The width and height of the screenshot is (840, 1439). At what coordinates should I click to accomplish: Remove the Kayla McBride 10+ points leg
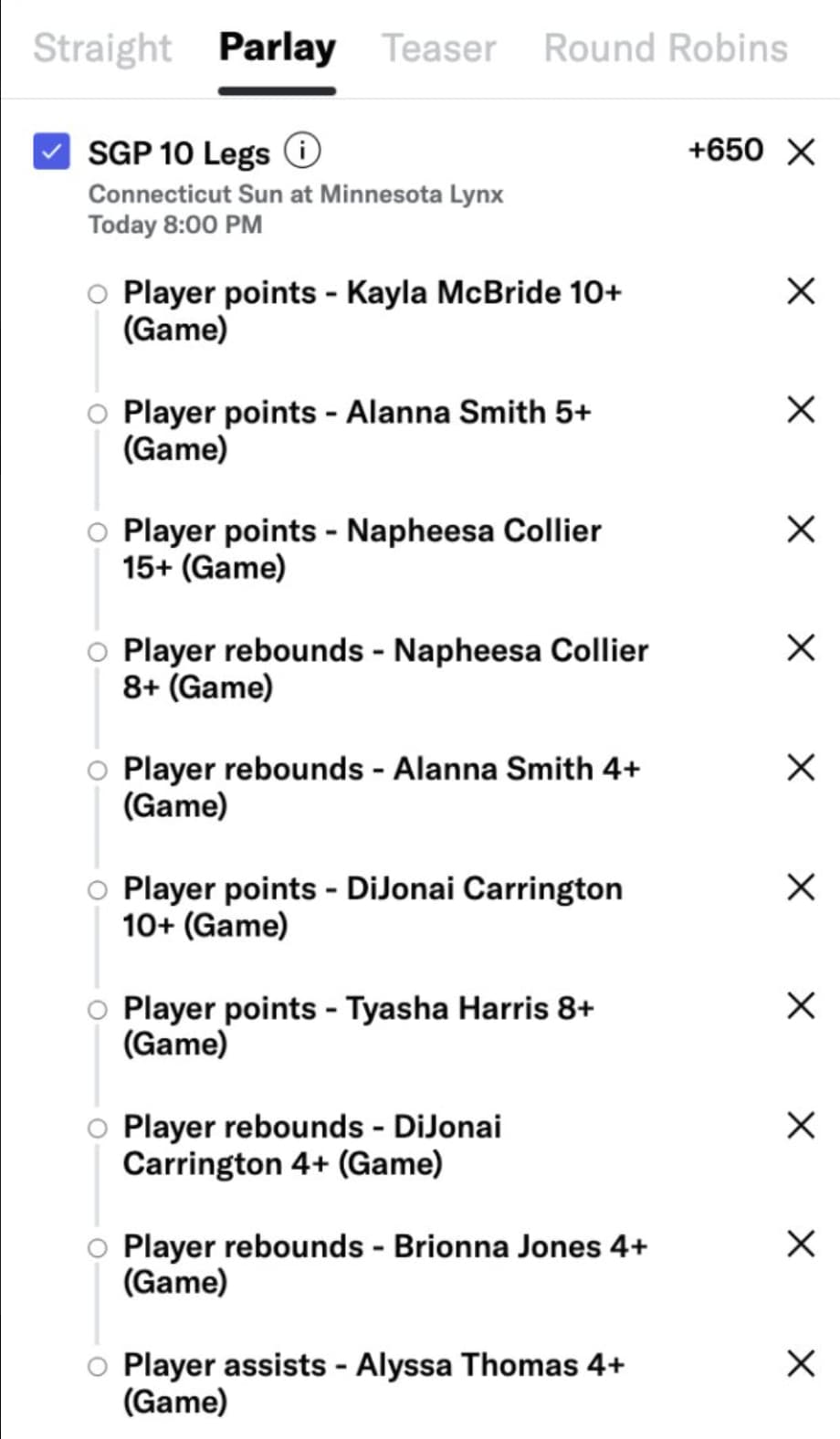800,291
